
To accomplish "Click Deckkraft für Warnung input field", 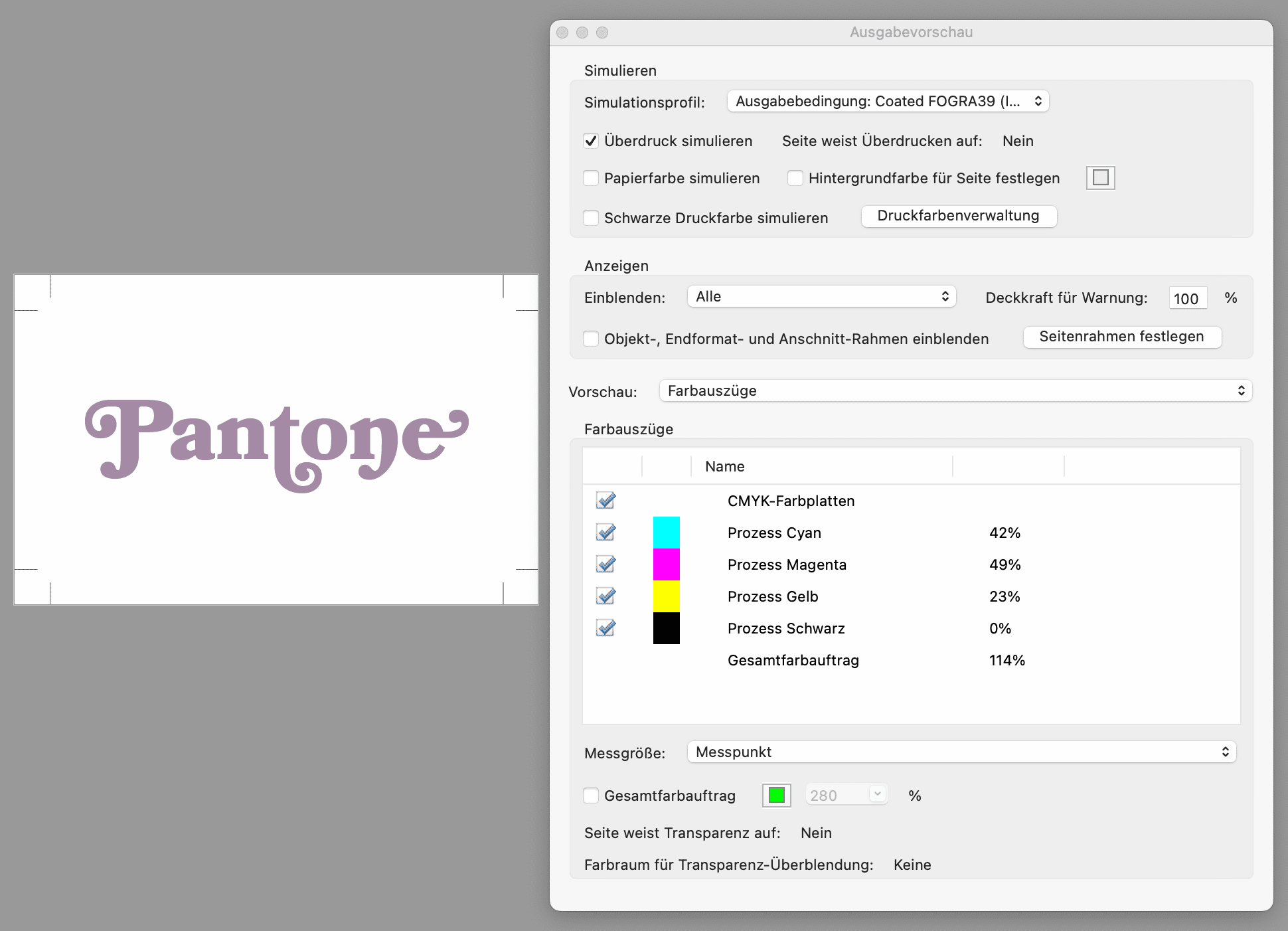I will pyautogui.click(x=1188, y=298).
